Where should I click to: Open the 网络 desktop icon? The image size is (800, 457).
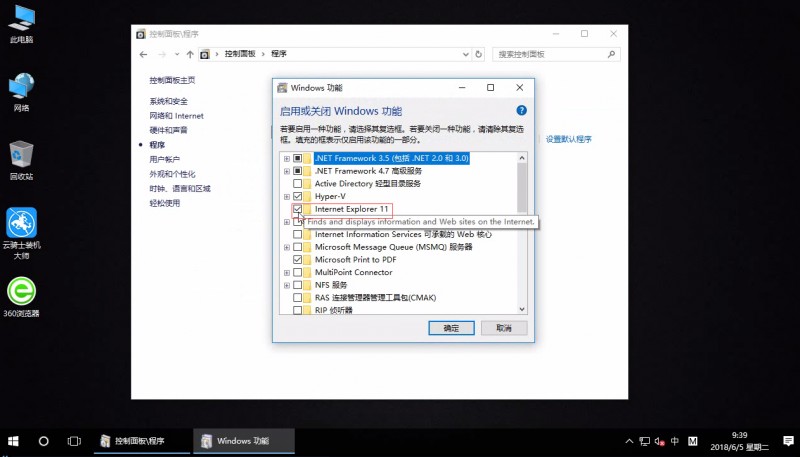point(21,92)
